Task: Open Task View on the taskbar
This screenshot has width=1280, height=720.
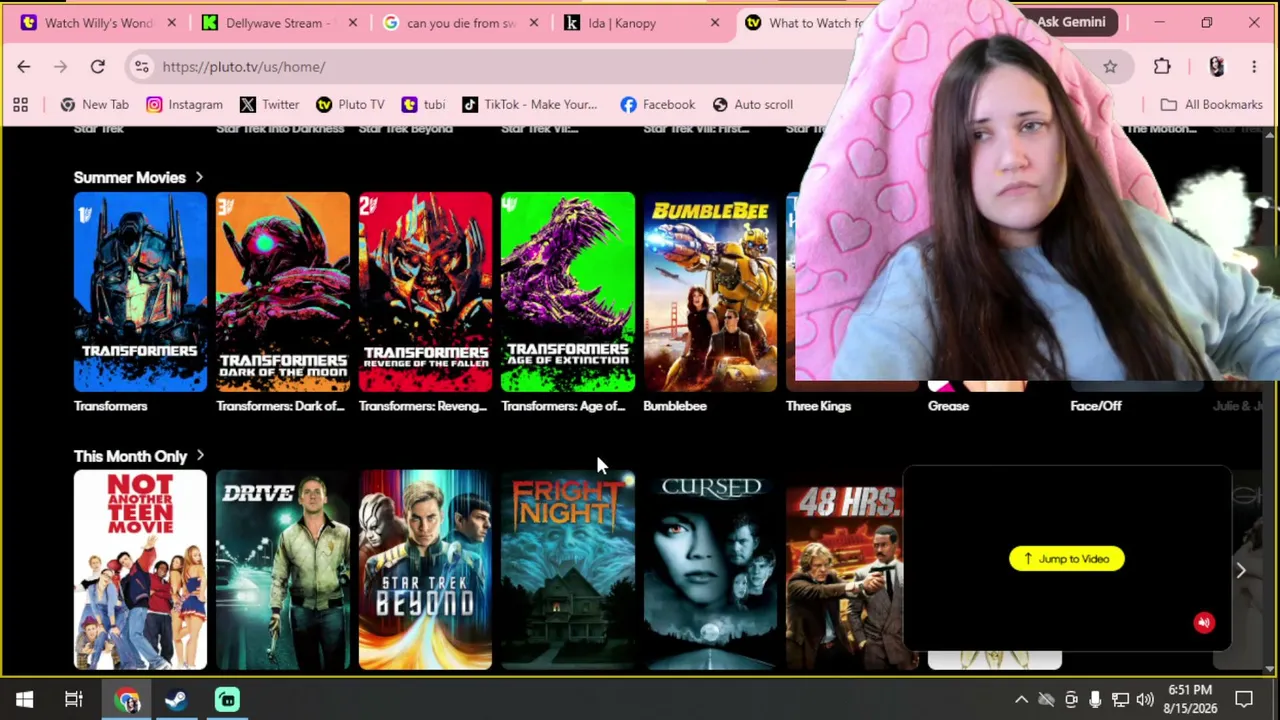Action: click(74, 700)
